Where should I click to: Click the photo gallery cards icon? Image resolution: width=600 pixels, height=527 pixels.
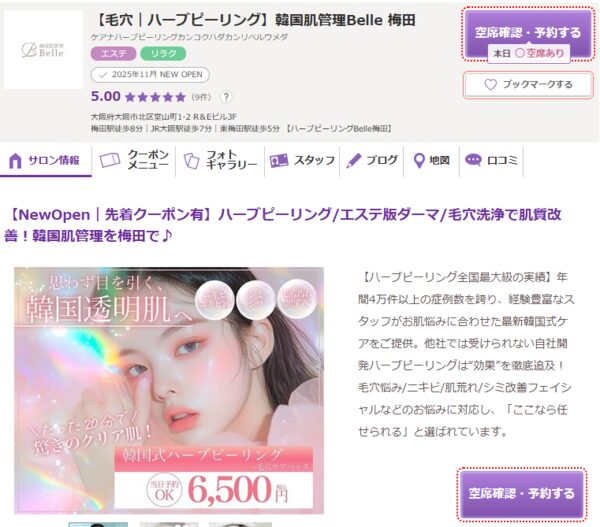(x=191, y=161)
